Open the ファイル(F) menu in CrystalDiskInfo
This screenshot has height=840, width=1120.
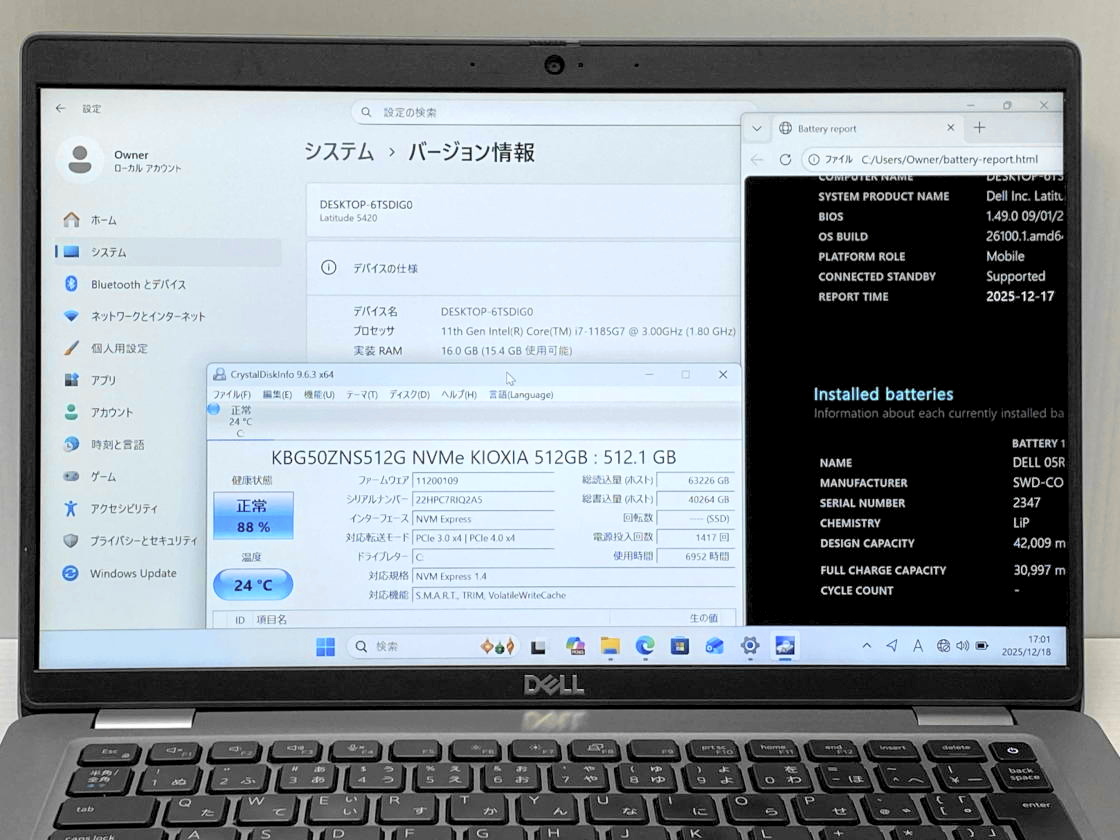tap(232, 394)
